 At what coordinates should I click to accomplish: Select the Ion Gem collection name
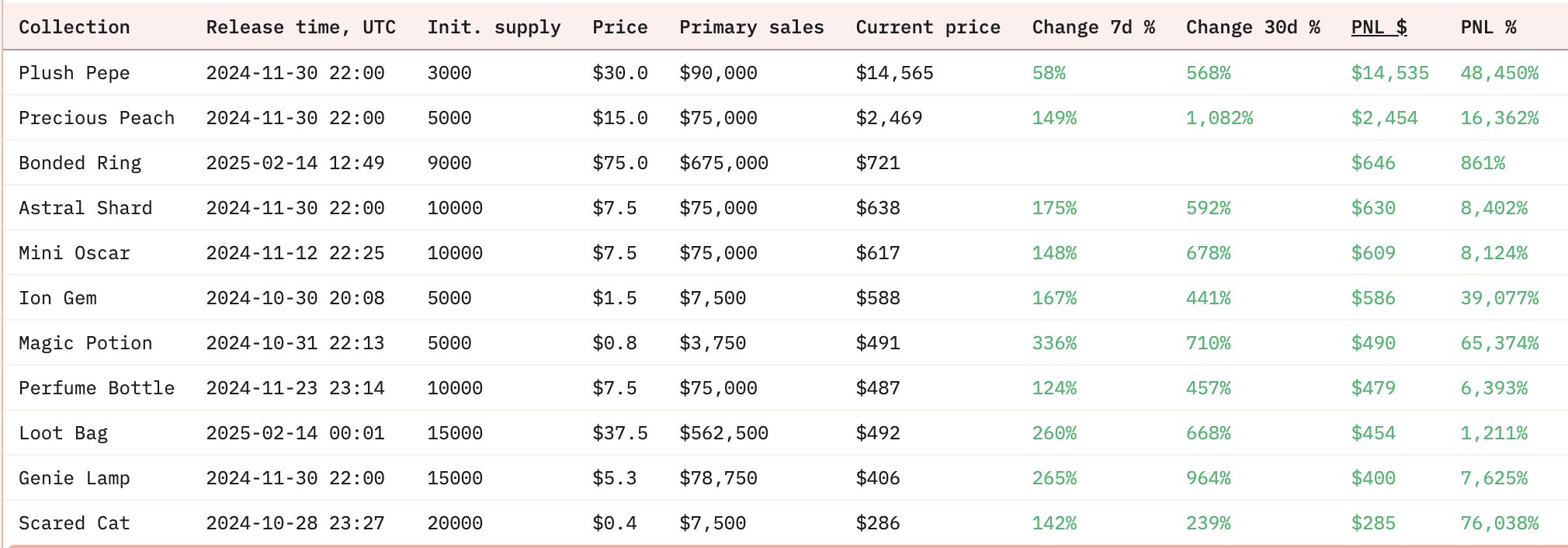pos(57,298)
